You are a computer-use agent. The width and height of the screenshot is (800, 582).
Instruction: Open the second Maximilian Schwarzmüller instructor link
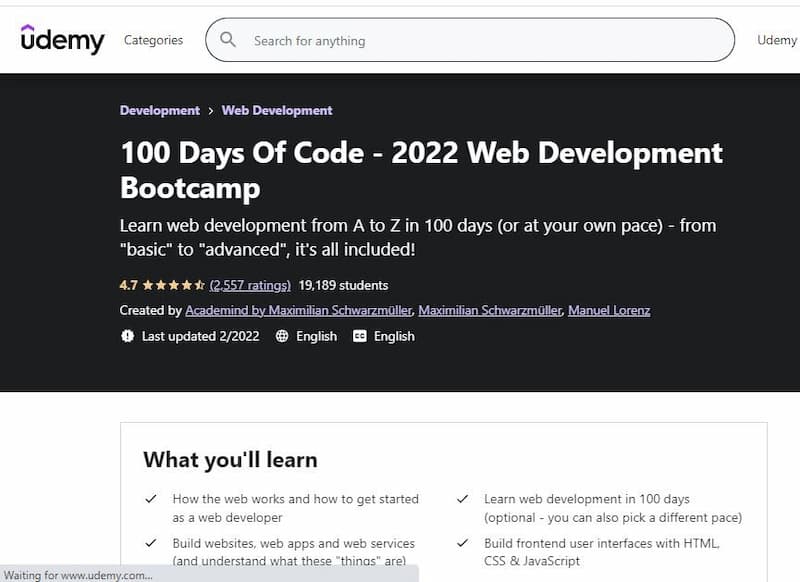[490, 310]
